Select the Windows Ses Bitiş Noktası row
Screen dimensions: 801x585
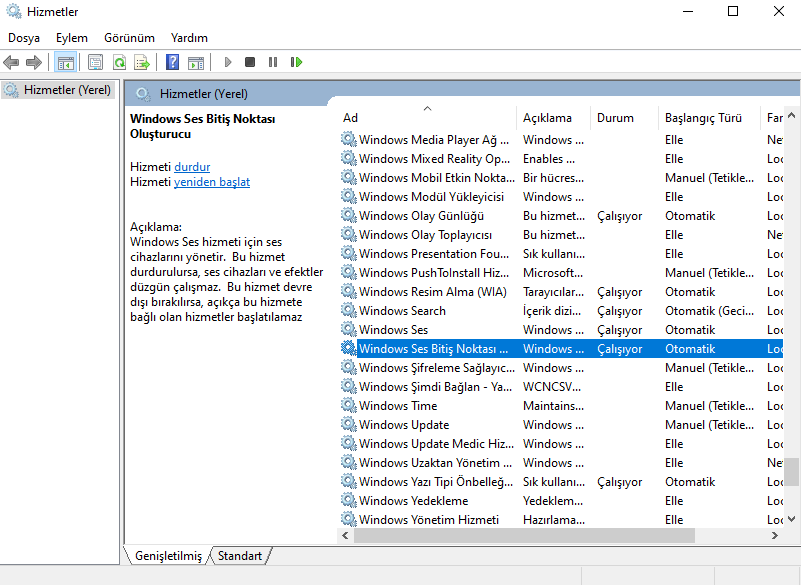click(560, 348)
